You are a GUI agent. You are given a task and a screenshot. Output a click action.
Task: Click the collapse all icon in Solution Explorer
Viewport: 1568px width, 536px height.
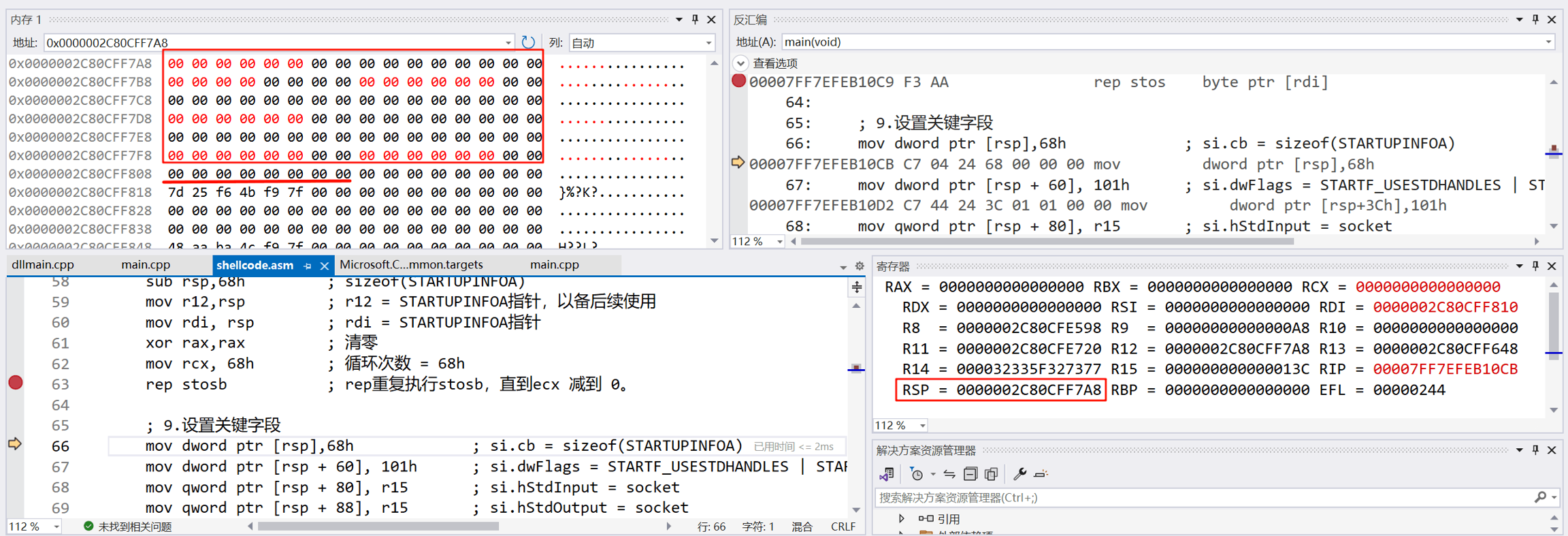[970, 474]
